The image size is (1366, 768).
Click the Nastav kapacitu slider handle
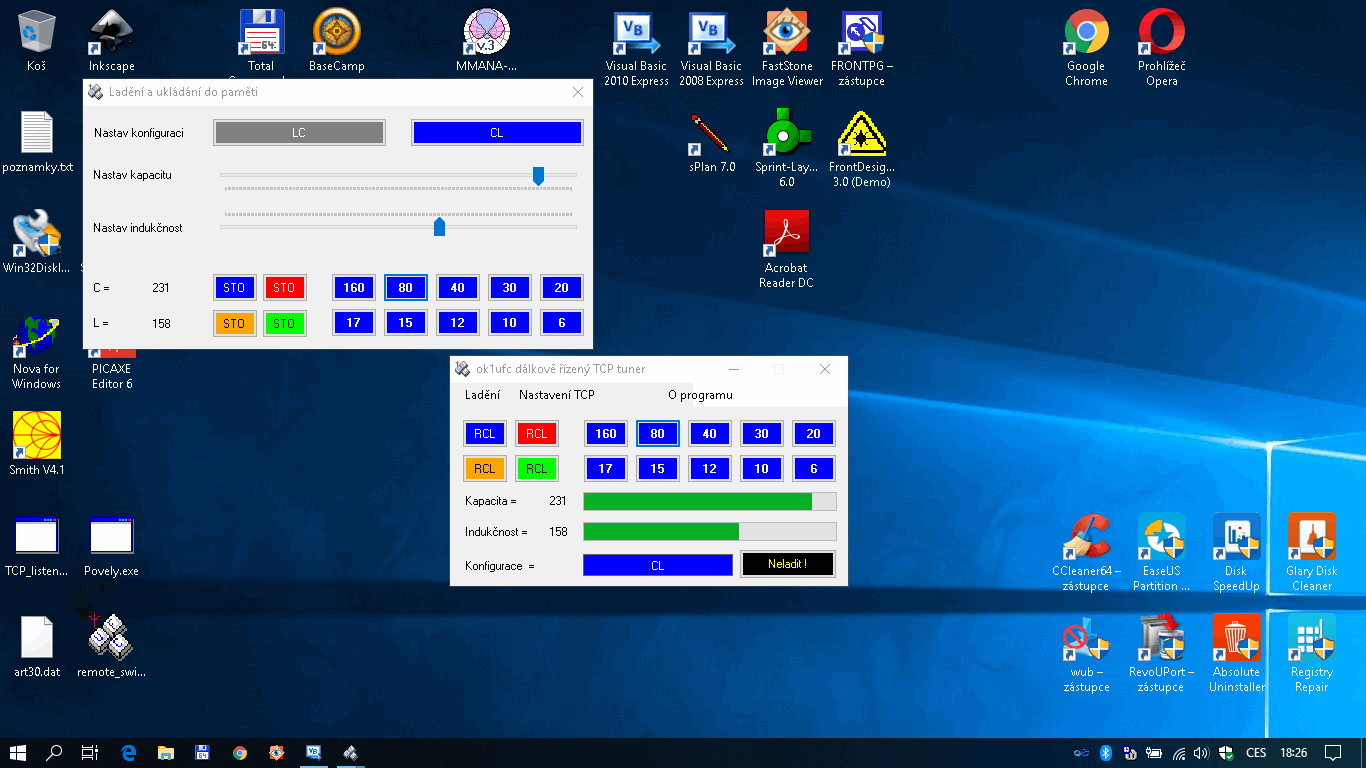pos(538,176)
